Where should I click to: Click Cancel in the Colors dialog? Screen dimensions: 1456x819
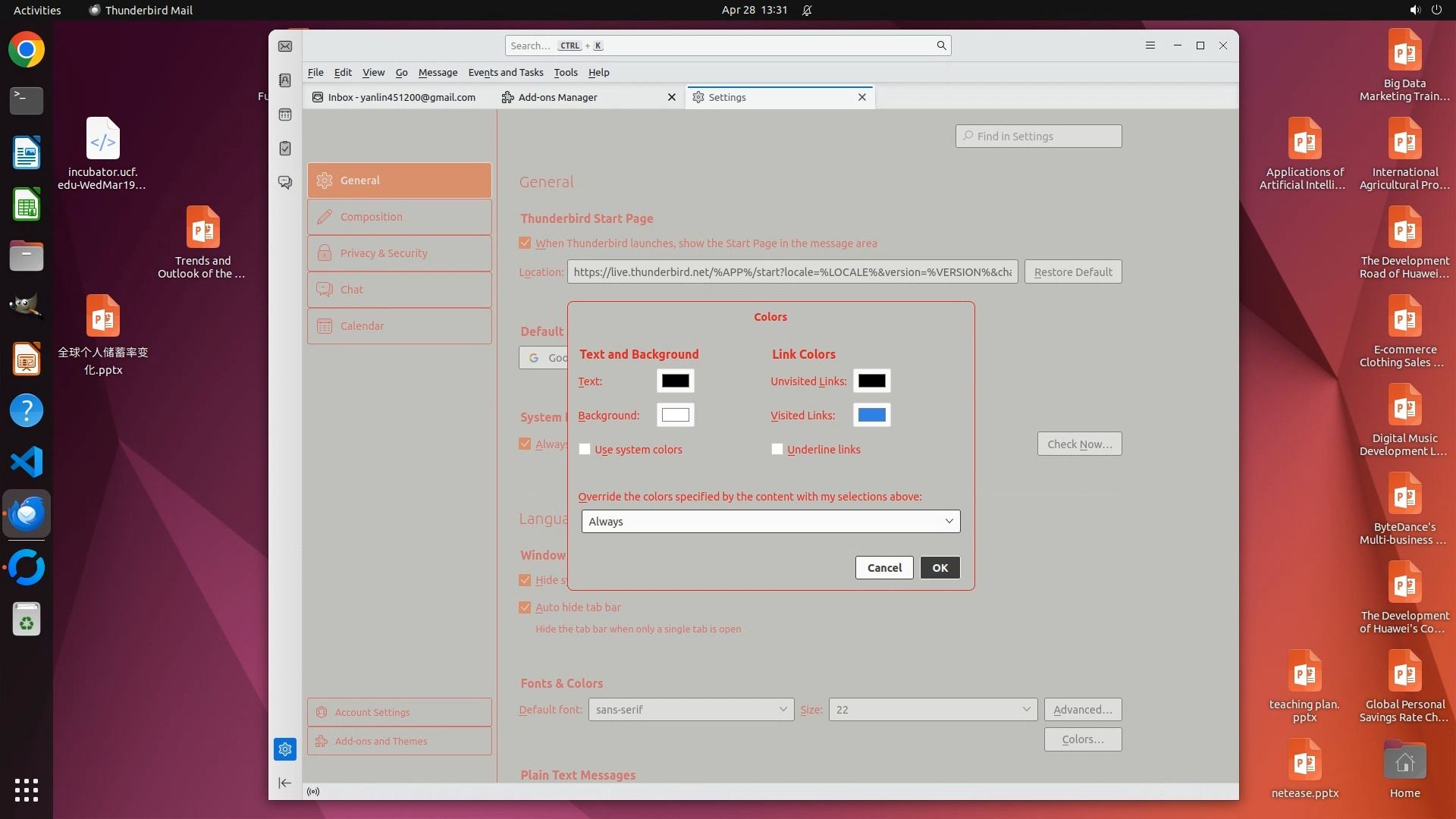[x=884, y=568]
